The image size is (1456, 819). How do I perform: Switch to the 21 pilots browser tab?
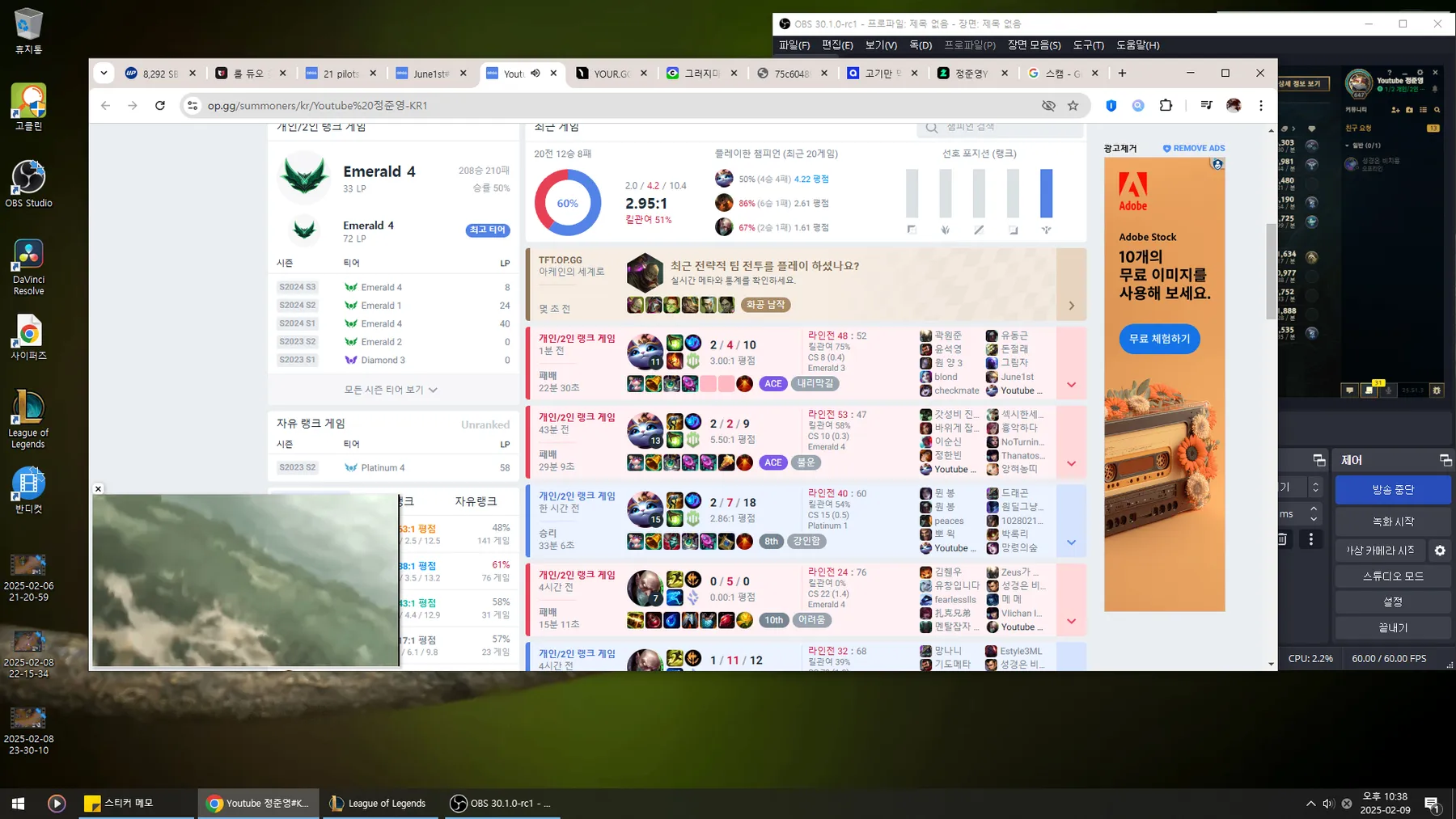coord(341,74)
